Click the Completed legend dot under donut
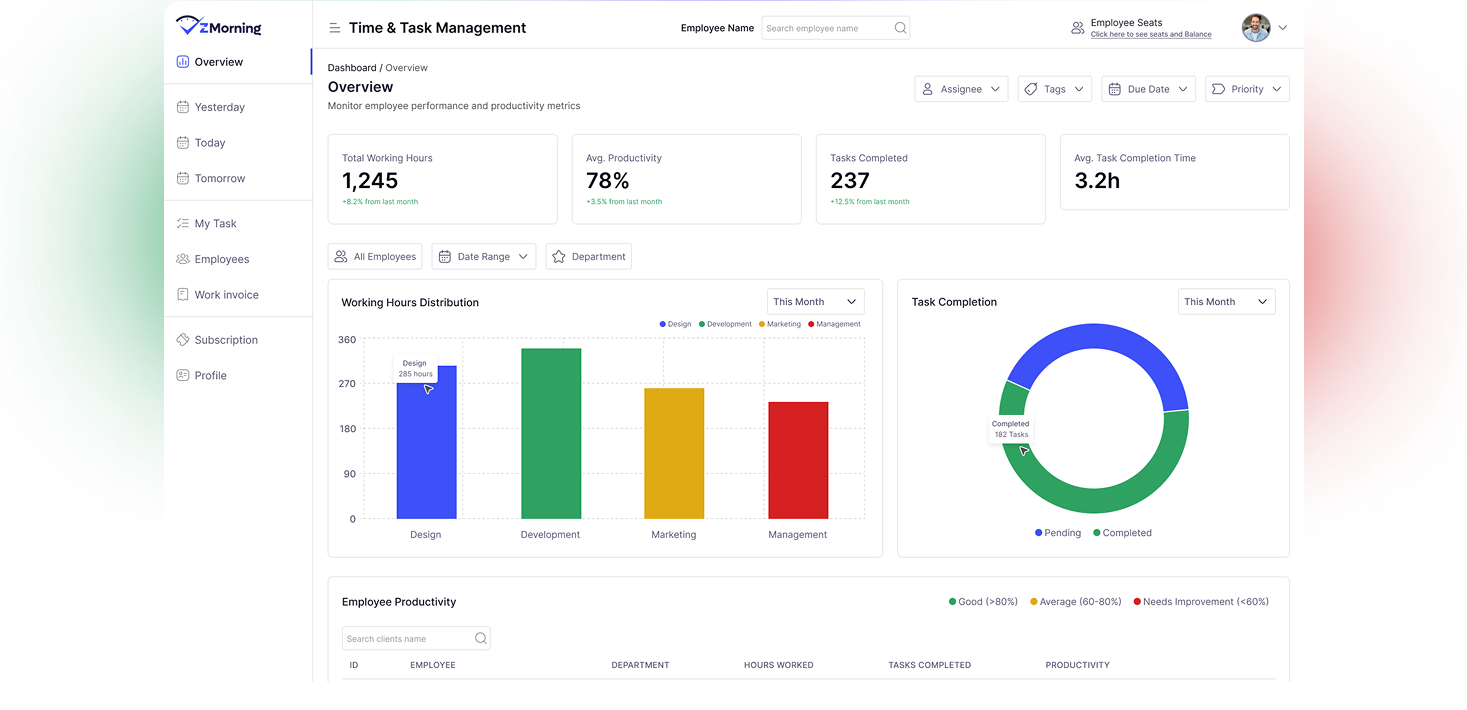Screen dimensions: 1467x710 [1097, 533]
